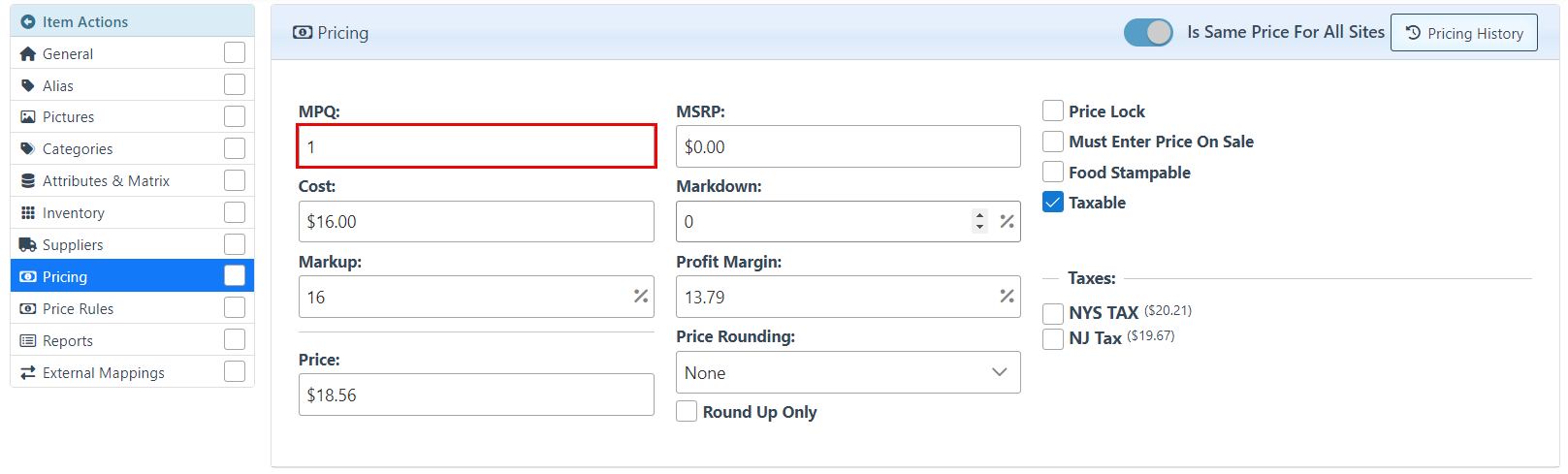1568x474 pixels.
Task: Toggle Is Same Price For All Sites switch
Action: (1148, 32)
